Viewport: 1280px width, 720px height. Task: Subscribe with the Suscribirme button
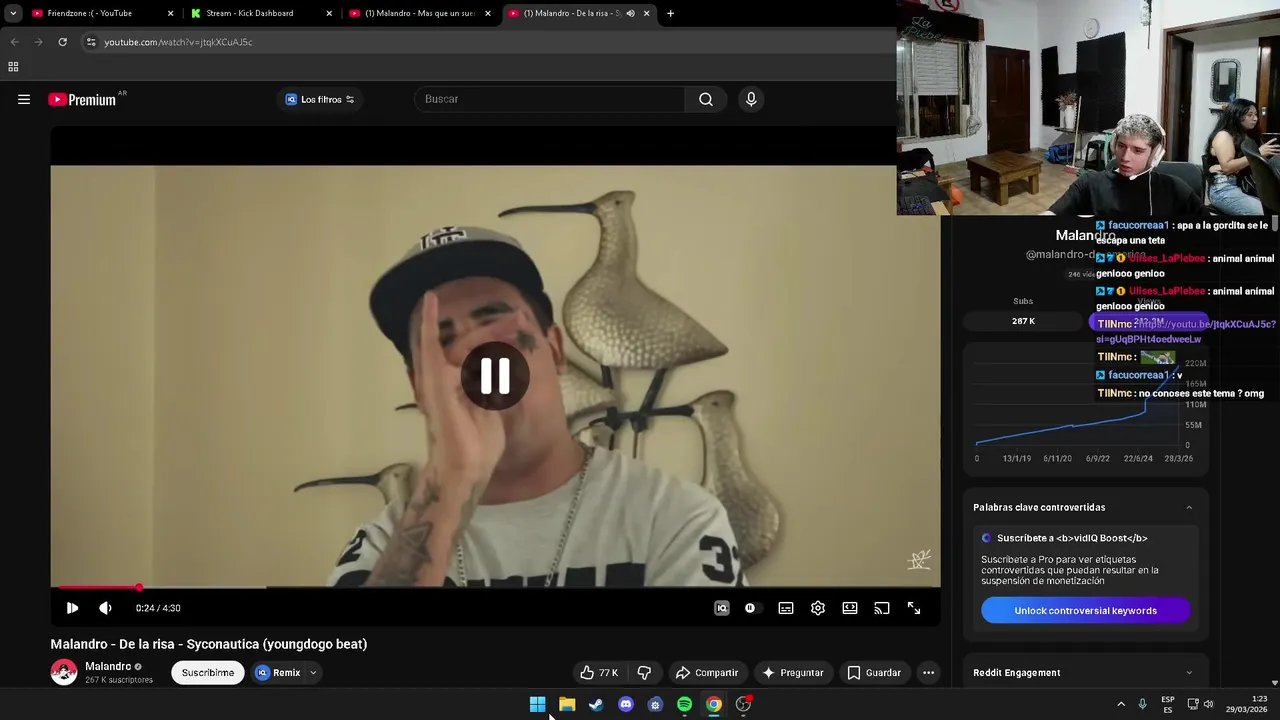(208, 673)
